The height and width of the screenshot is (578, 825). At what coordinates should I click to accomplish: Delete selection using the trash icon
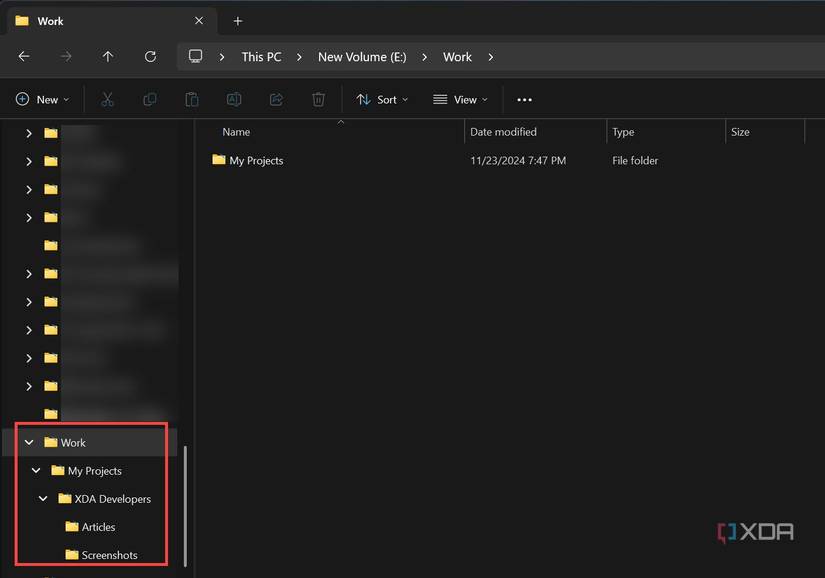318,99
